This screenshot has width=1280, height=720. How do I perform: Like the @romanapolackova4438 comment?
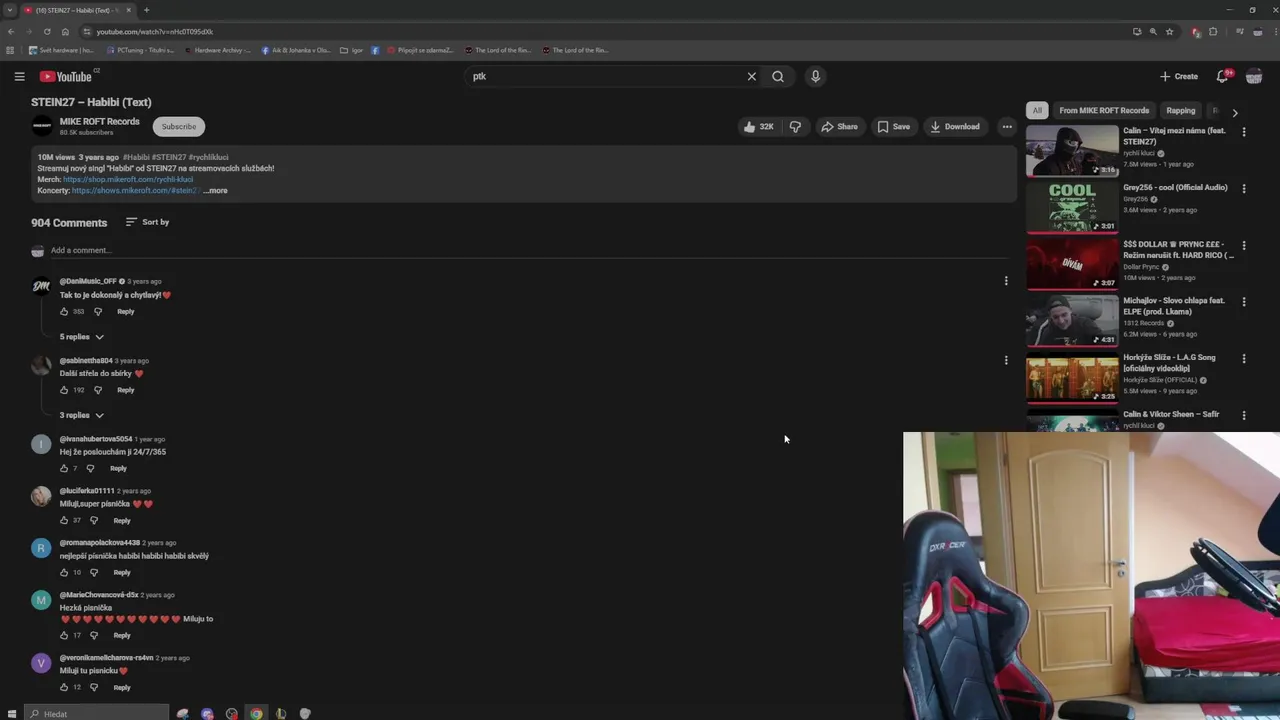pyautogui.click(x=64, y=572)
